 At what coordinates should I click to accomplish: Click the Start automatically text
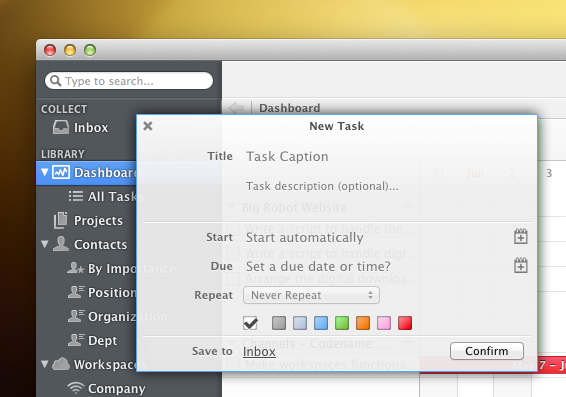pyautogui.click(x=304, y=237)
